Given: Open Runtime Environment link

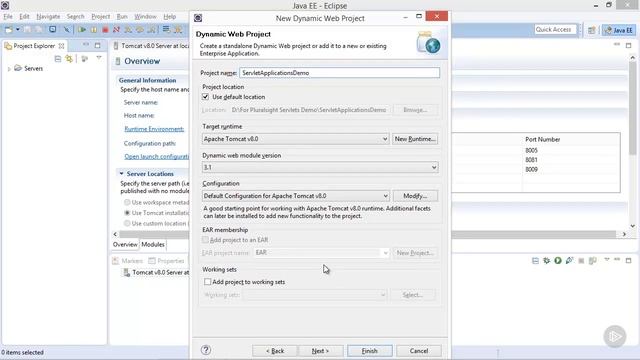Looking at the screenshot, I should (154, 129).
